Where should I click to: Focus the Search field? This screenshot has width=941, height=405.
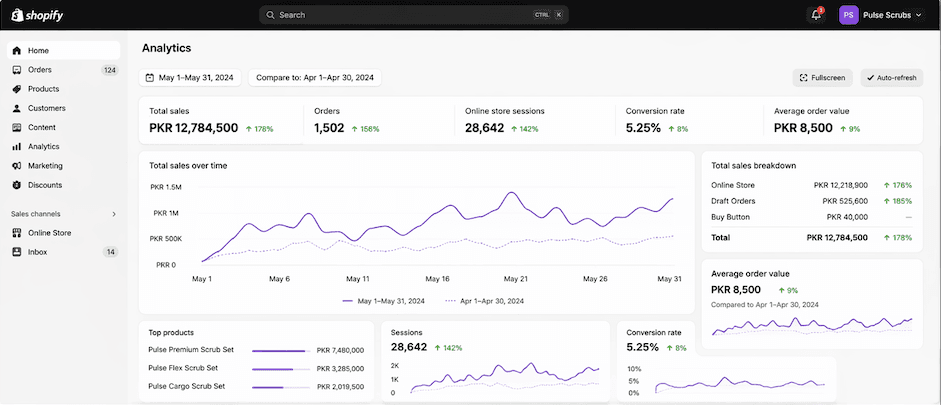(x=413, y=15)
